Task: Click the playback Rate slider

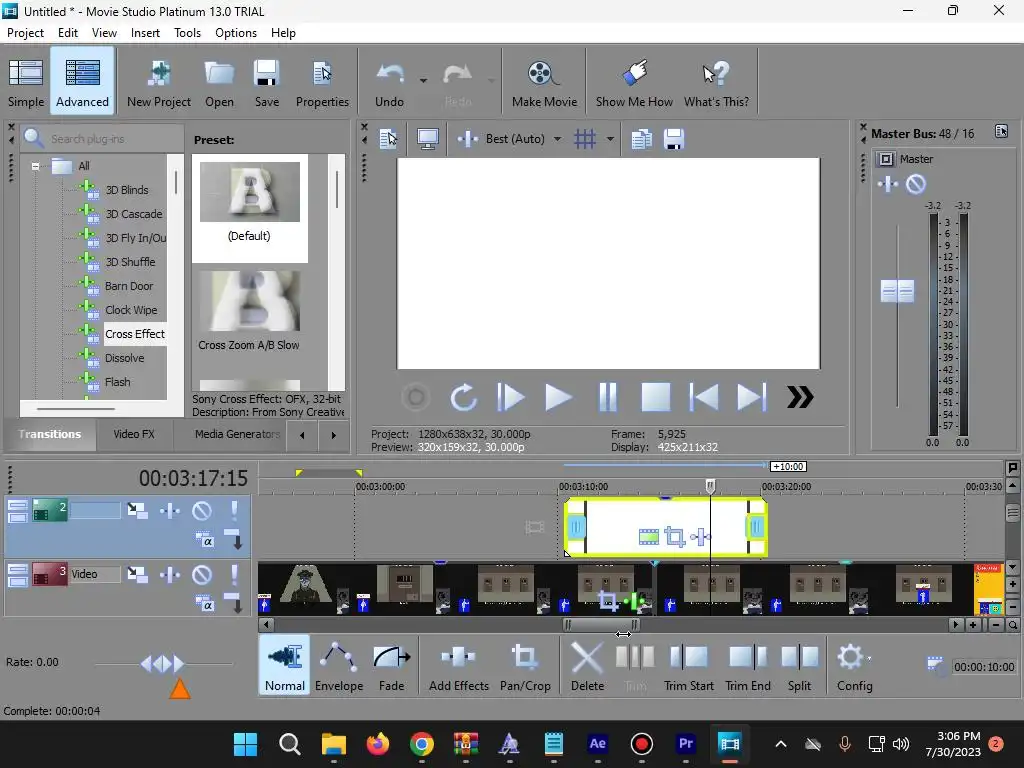Action: (x=163, y=664)
